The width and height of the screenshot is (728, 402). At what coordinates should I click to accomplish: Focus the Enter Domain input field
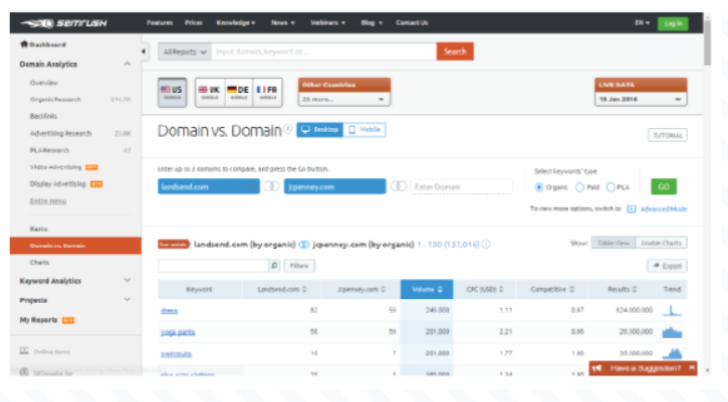tap(462, 187)
